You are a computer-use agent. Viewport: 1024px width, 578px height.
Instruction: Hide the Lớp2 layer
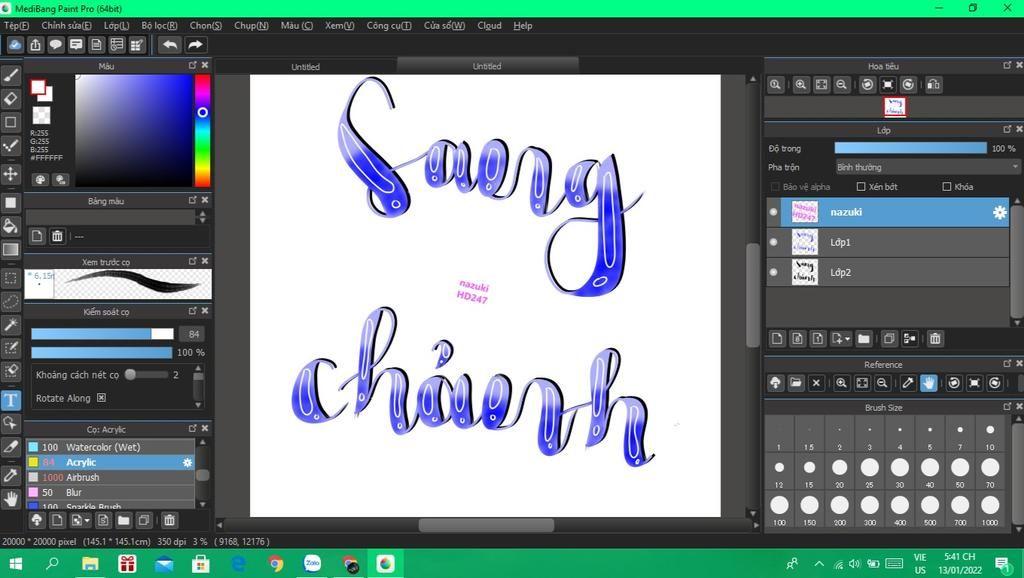(774, 272)
